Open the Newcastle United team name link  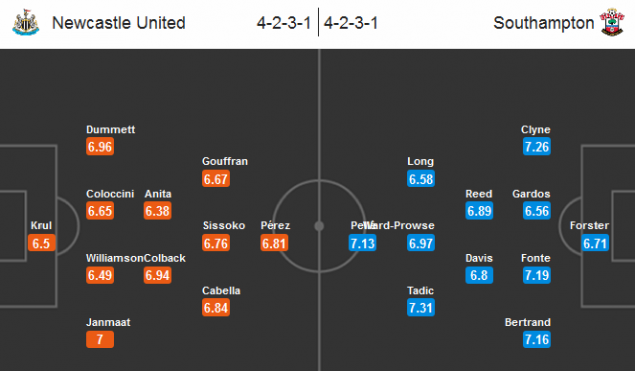[119, 23]
